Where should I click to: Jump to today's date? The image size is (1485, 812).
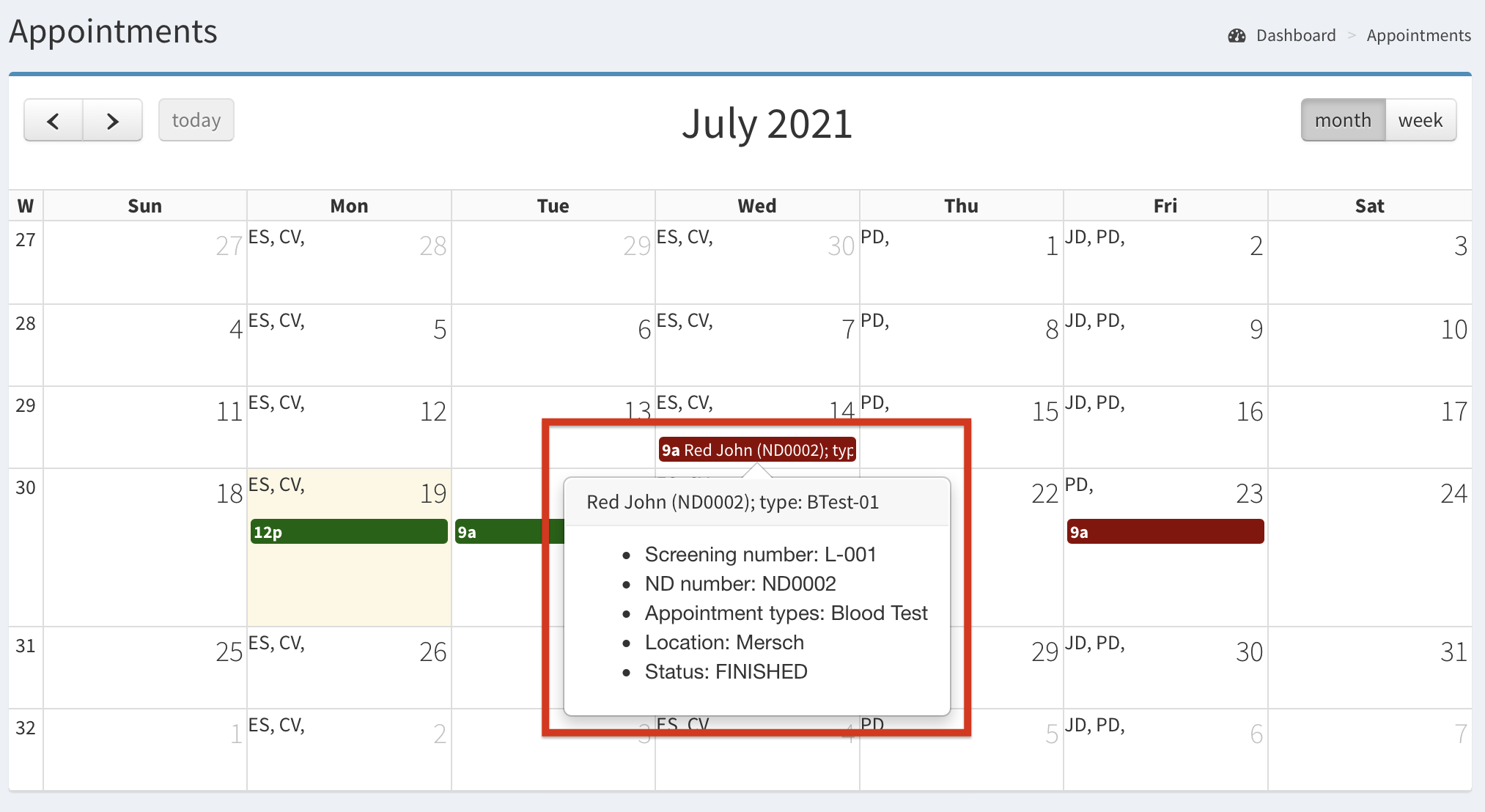pyautogui.click(x=196, y=120)
